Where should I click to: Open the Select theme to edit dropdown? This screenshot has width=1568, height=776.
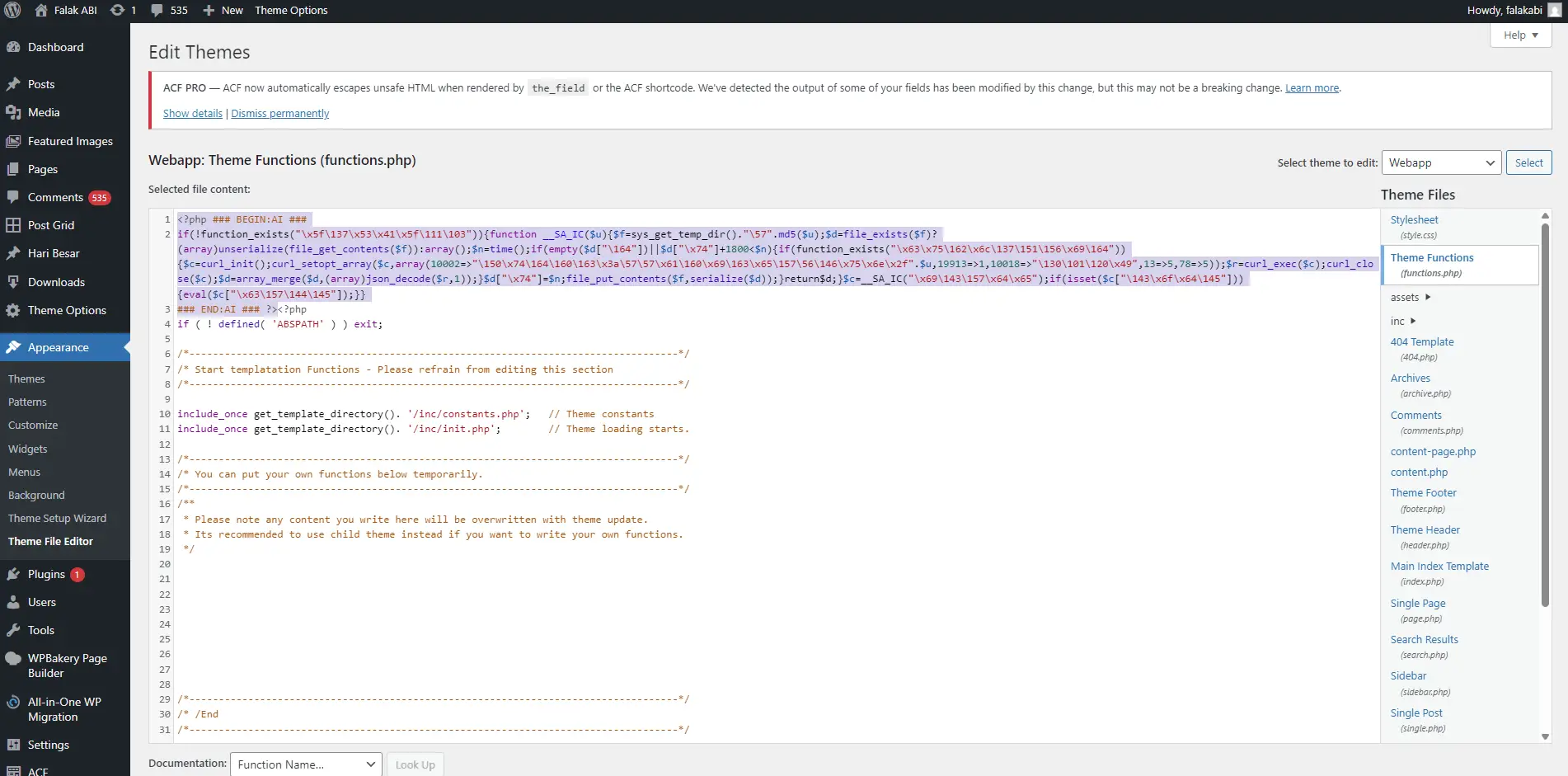1440,162
